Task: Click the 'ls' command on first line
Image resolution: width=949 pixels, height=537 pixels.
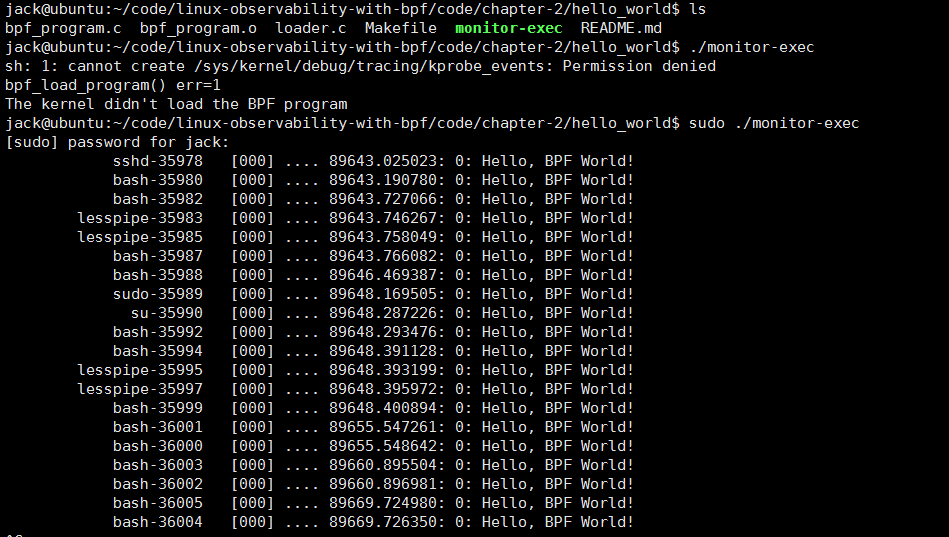Action: click(698, 9)
